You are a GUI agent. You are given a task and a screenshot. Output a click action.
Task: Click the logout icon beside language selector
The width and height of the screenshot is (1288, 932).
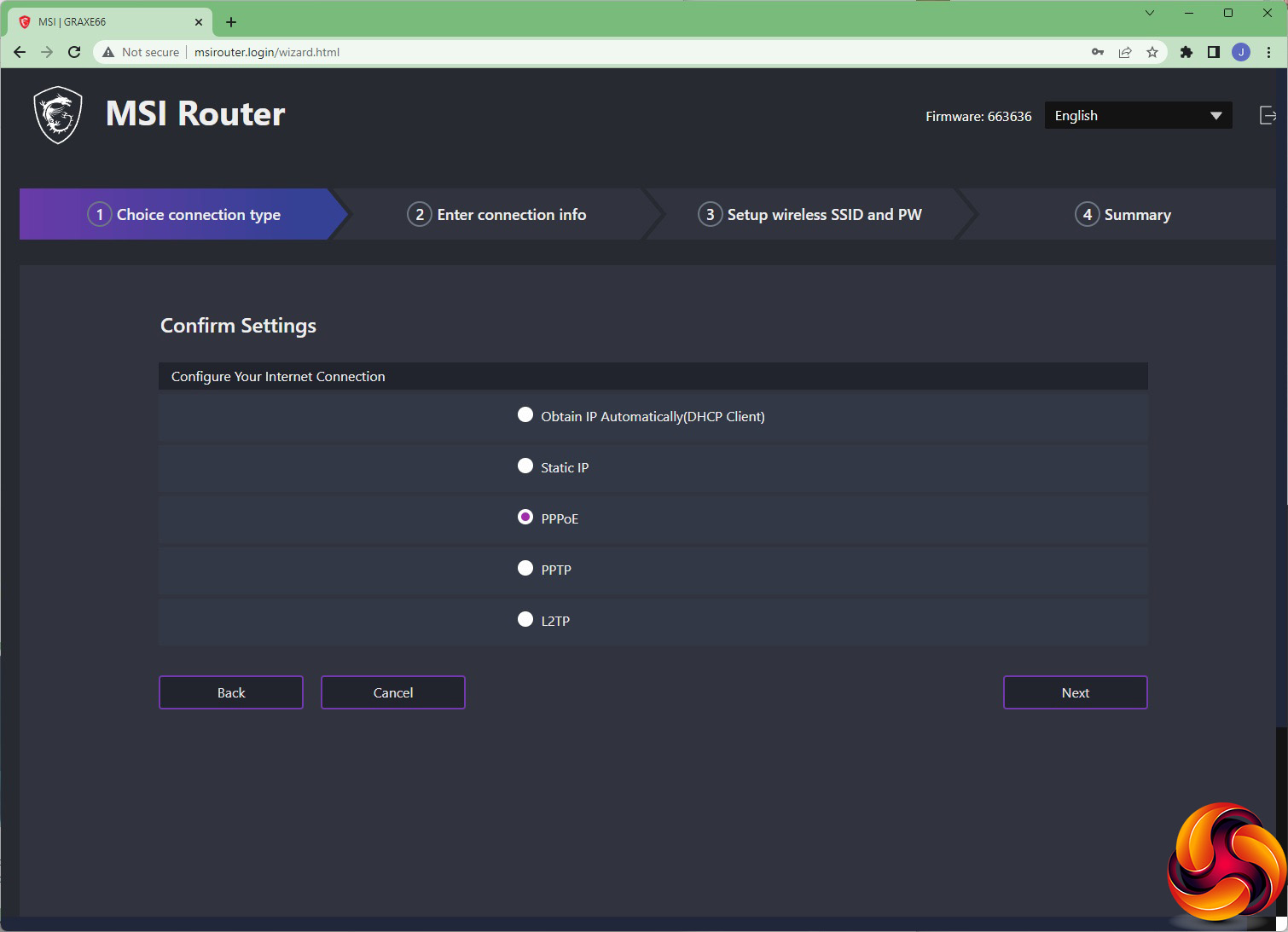[x=1268, y=115]
